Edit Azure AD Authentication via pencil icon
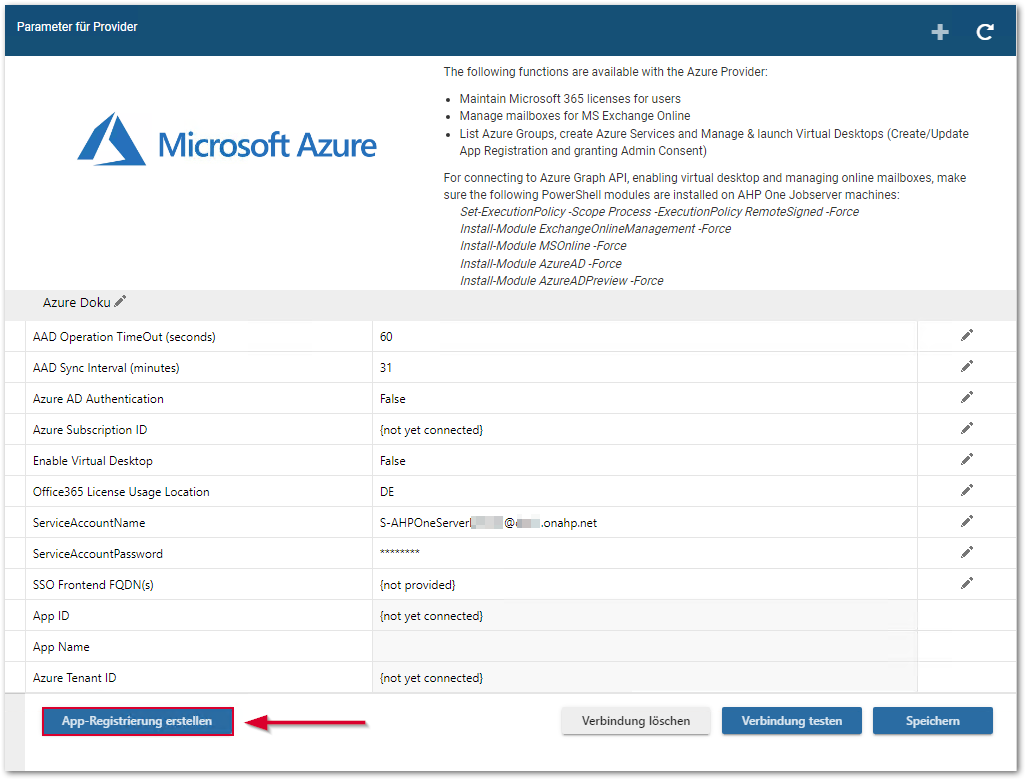The height and width of the screenshot is (780, 1026). [x=966, y=397]
